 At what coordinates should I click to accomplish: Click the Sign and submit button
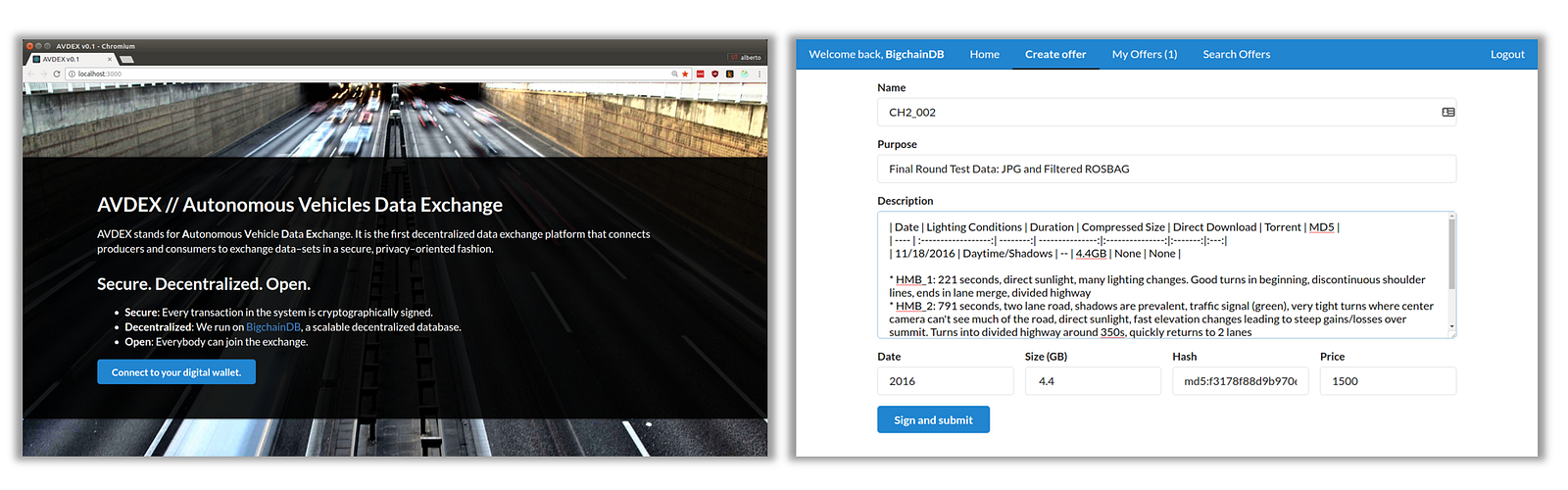933,419
